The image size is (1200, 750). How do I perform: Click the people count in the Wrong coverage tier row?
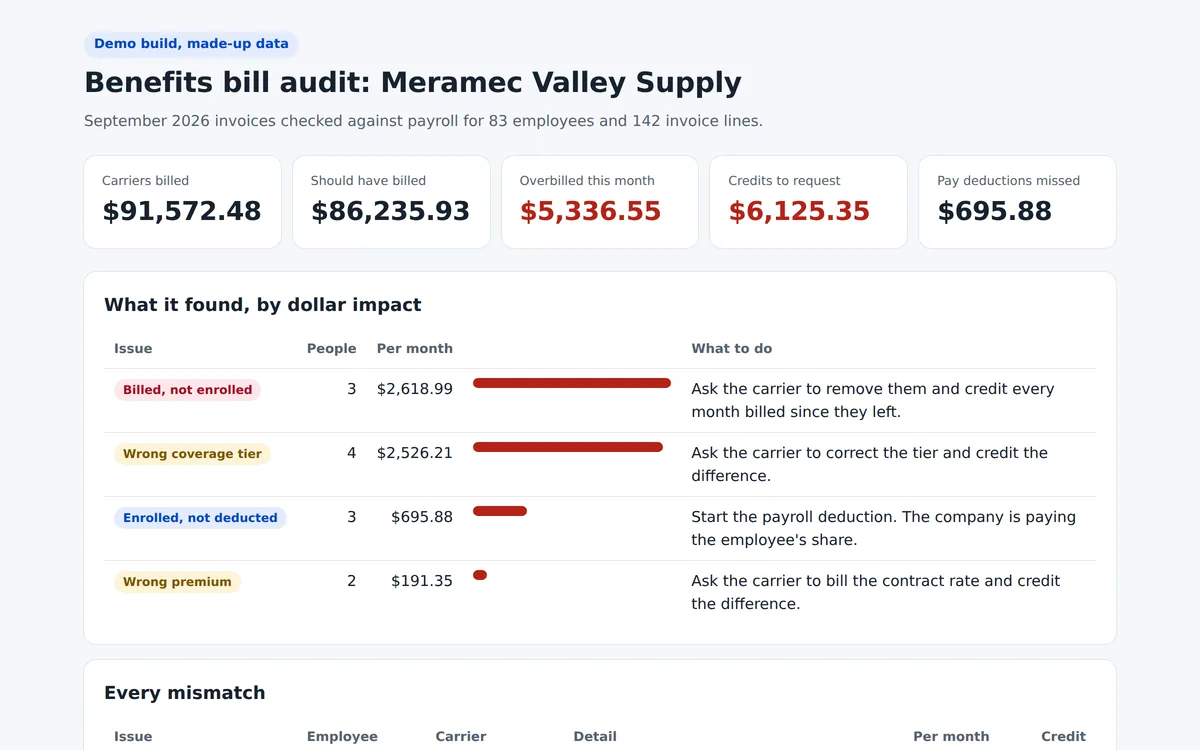point(351,453)
